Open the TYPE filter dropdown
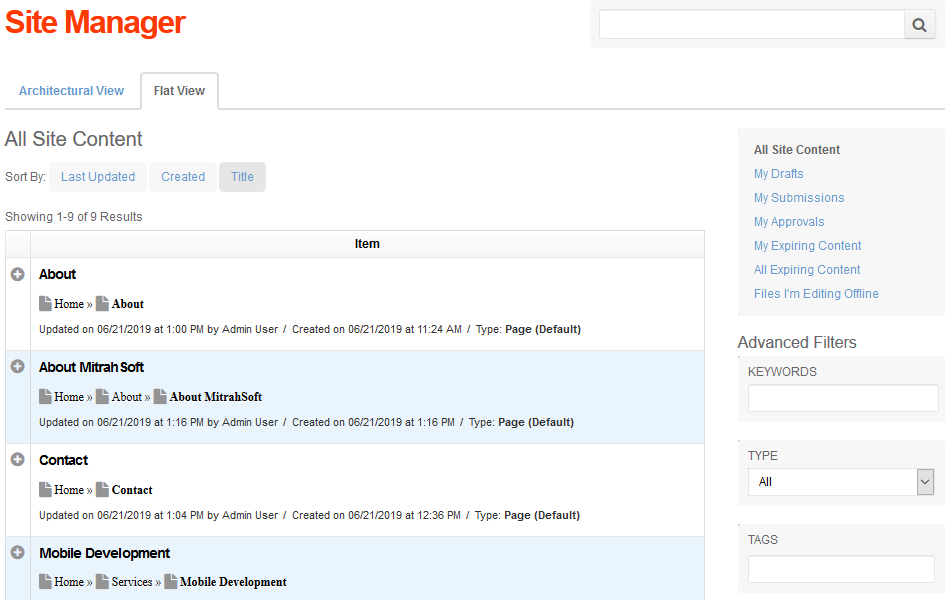Screen dimensions: 949x600 (925, 481)
